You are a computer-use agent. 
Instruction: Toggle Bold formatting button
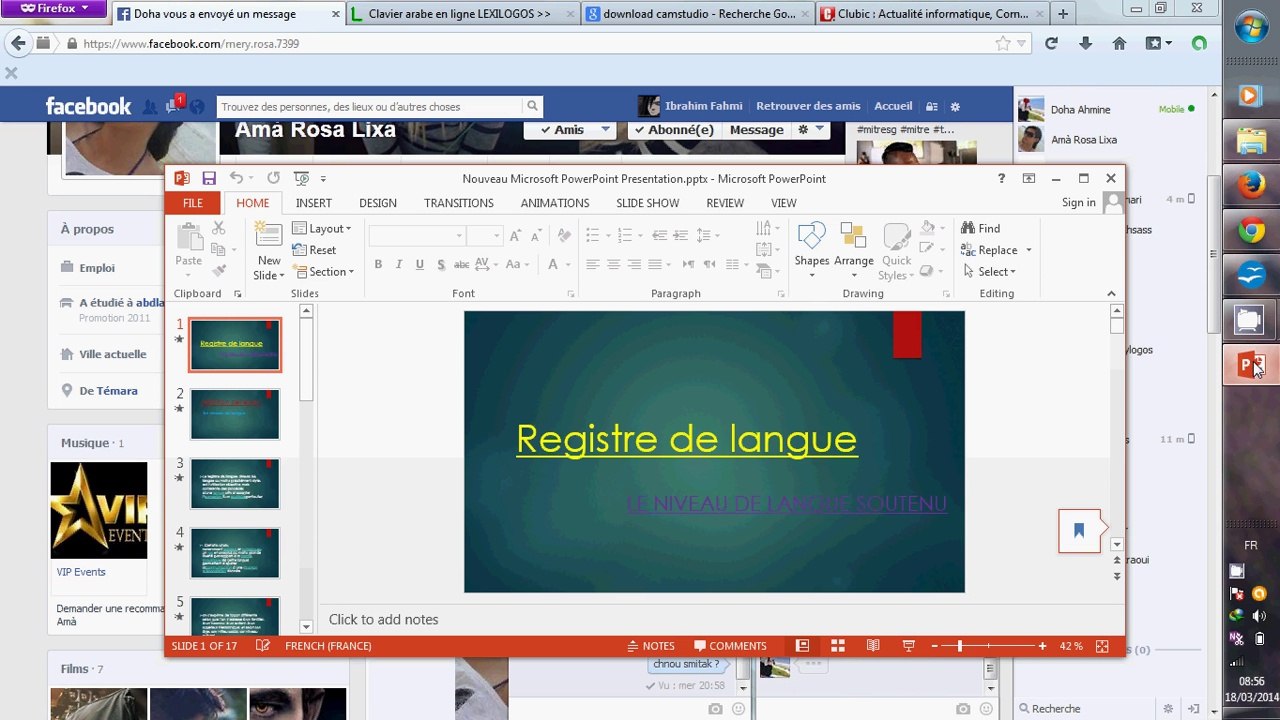(x=378, y=264)
